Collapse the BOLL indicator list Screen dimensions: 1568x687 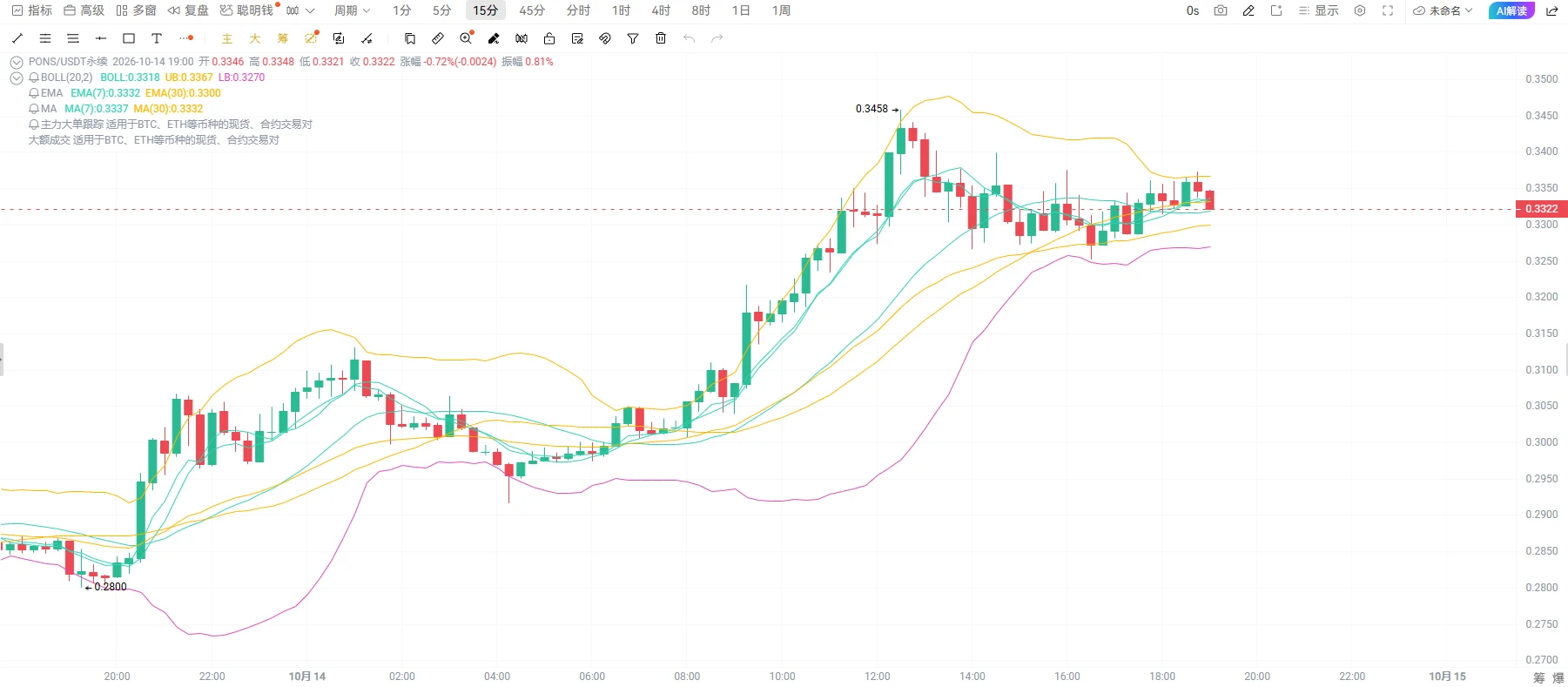(16, 77)
